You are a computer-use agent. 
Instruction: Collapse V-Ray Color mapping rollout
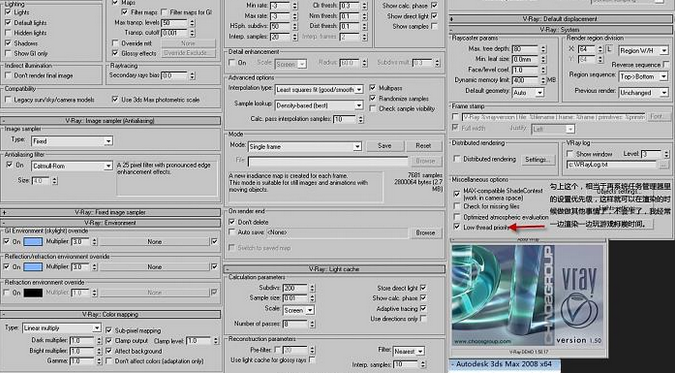pyautogui.click(x=111, y=314)
